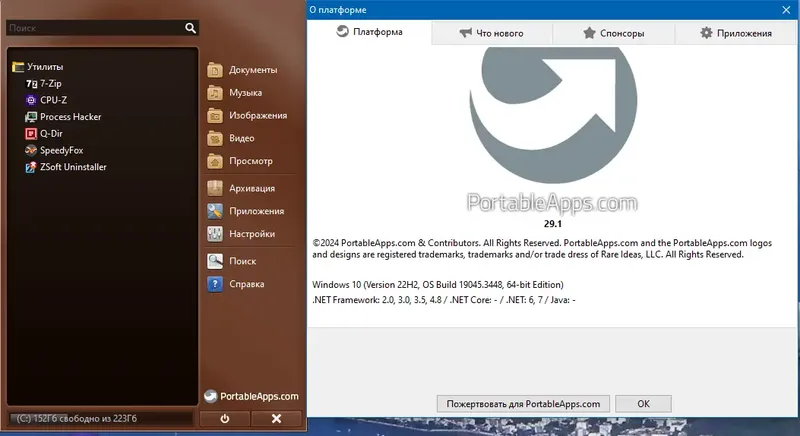Screen dimensions: 800x436
Task: Click the ©2024 copyright notice text
Action: coord(542,249)
